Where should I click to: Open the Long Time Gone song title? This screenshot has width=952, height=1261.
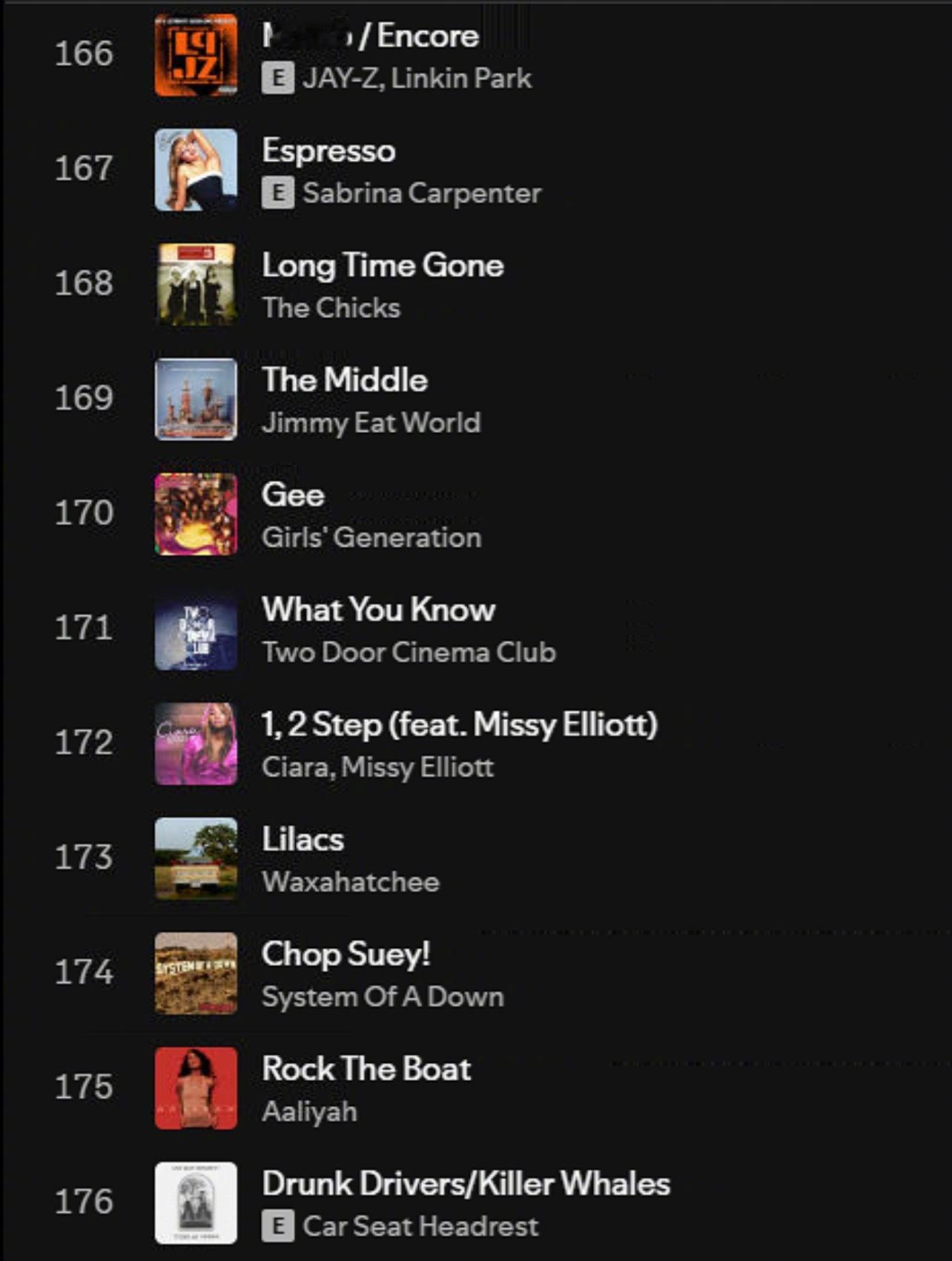click(383, 265)
